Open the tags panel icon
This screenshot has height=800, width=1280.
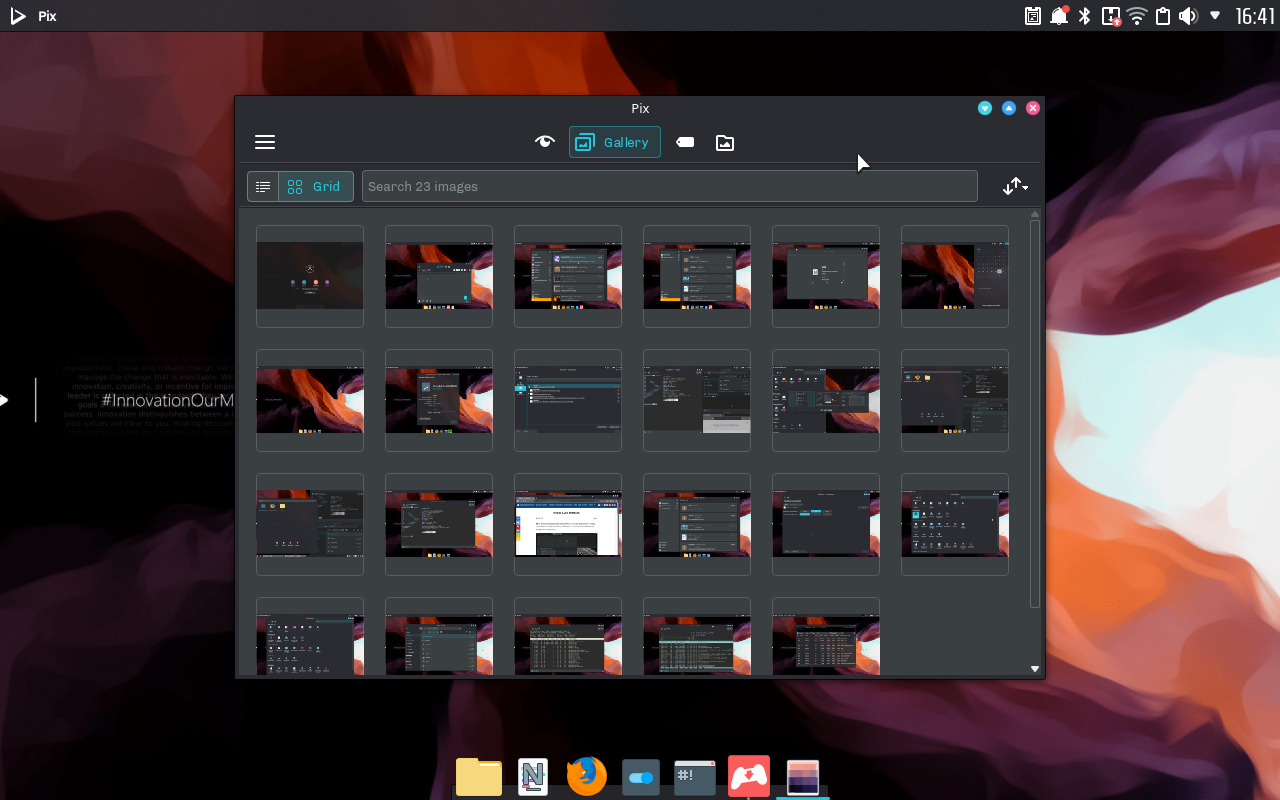click(685, 142)
